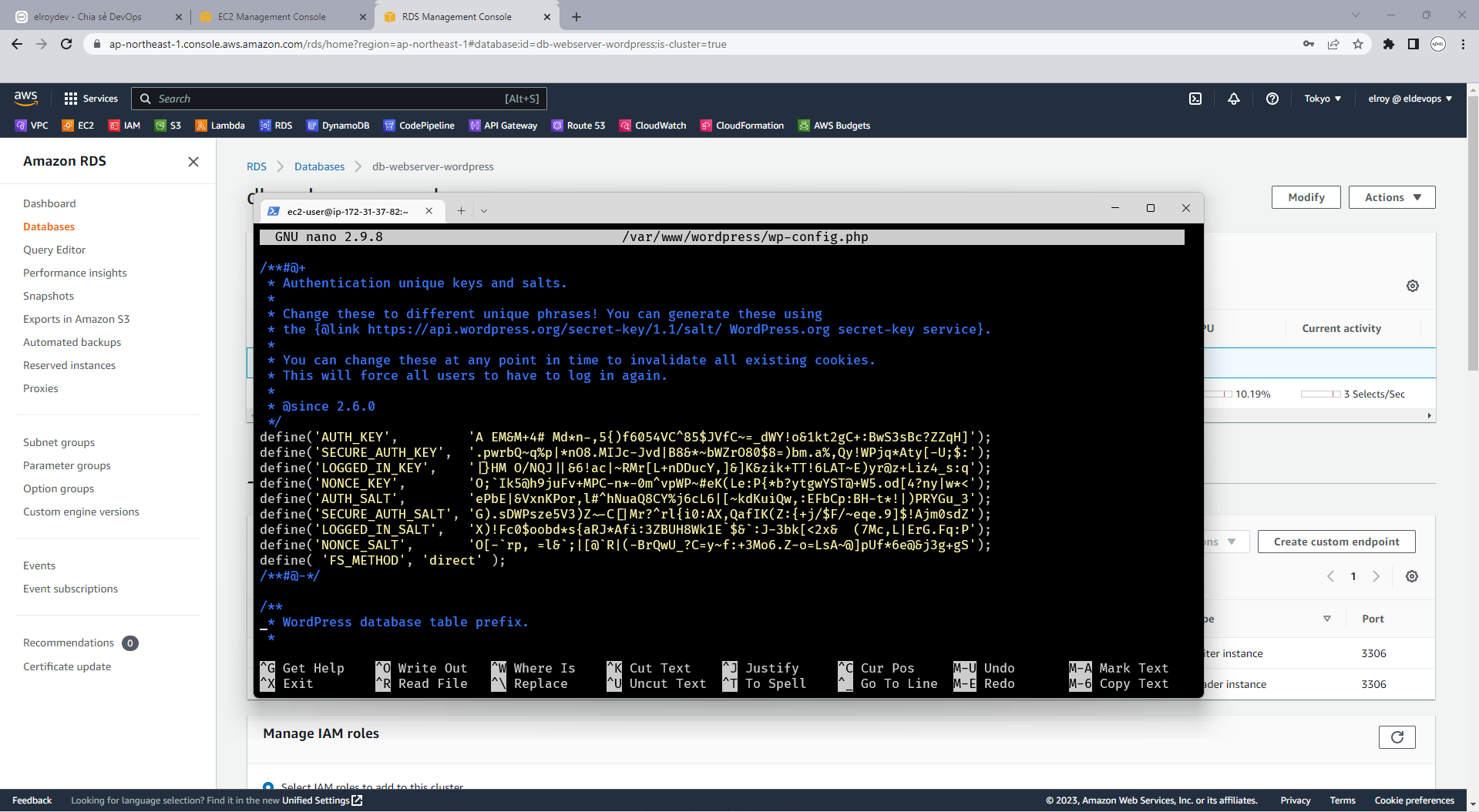Open the RDS favorite shortcut
This screenshot has height=812, width=1479.
click(x=276, y=126)
